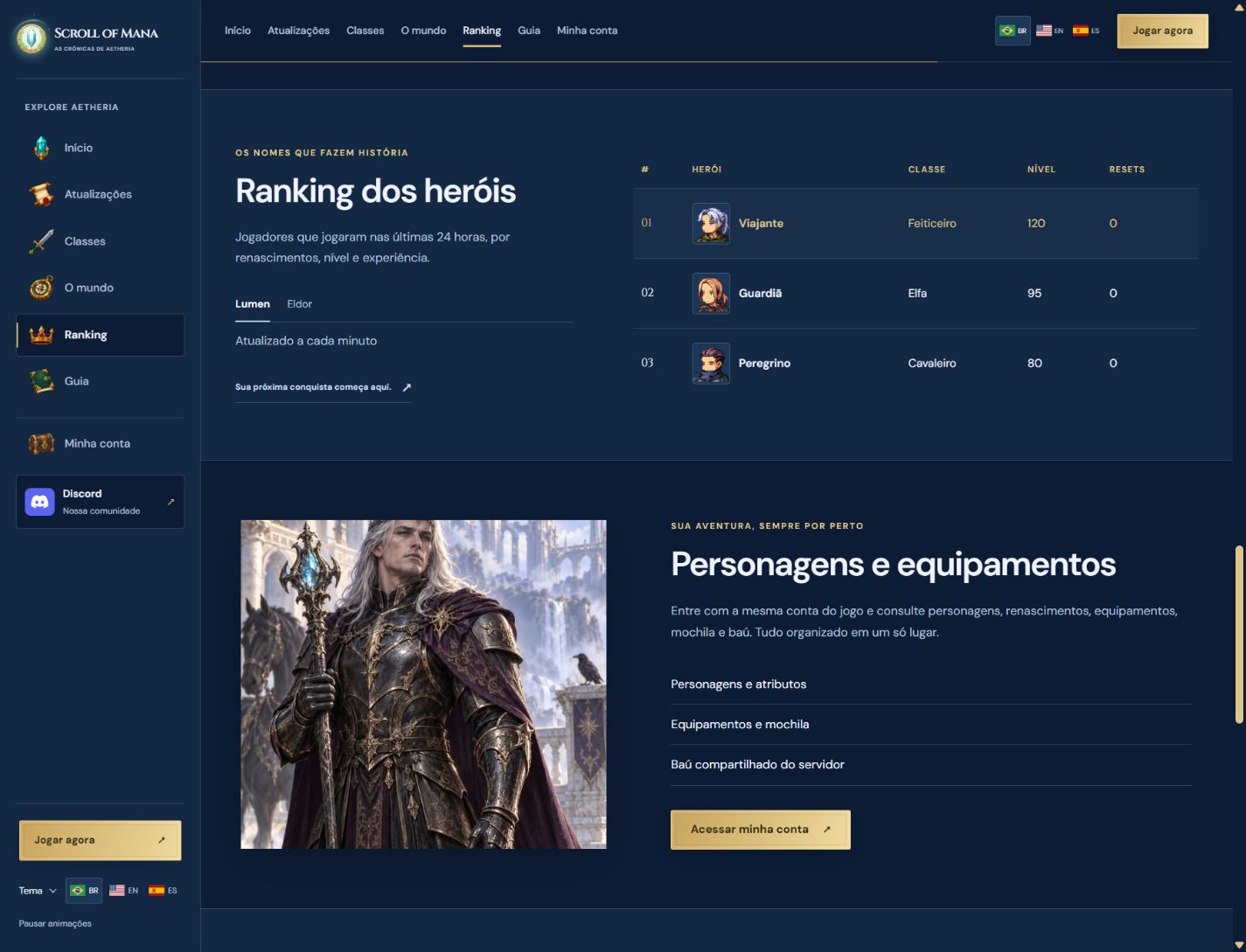Click the page vertical scrollbar thumb
Image resolution: width=1246 pixels, height=952 pixels.
1238,635
